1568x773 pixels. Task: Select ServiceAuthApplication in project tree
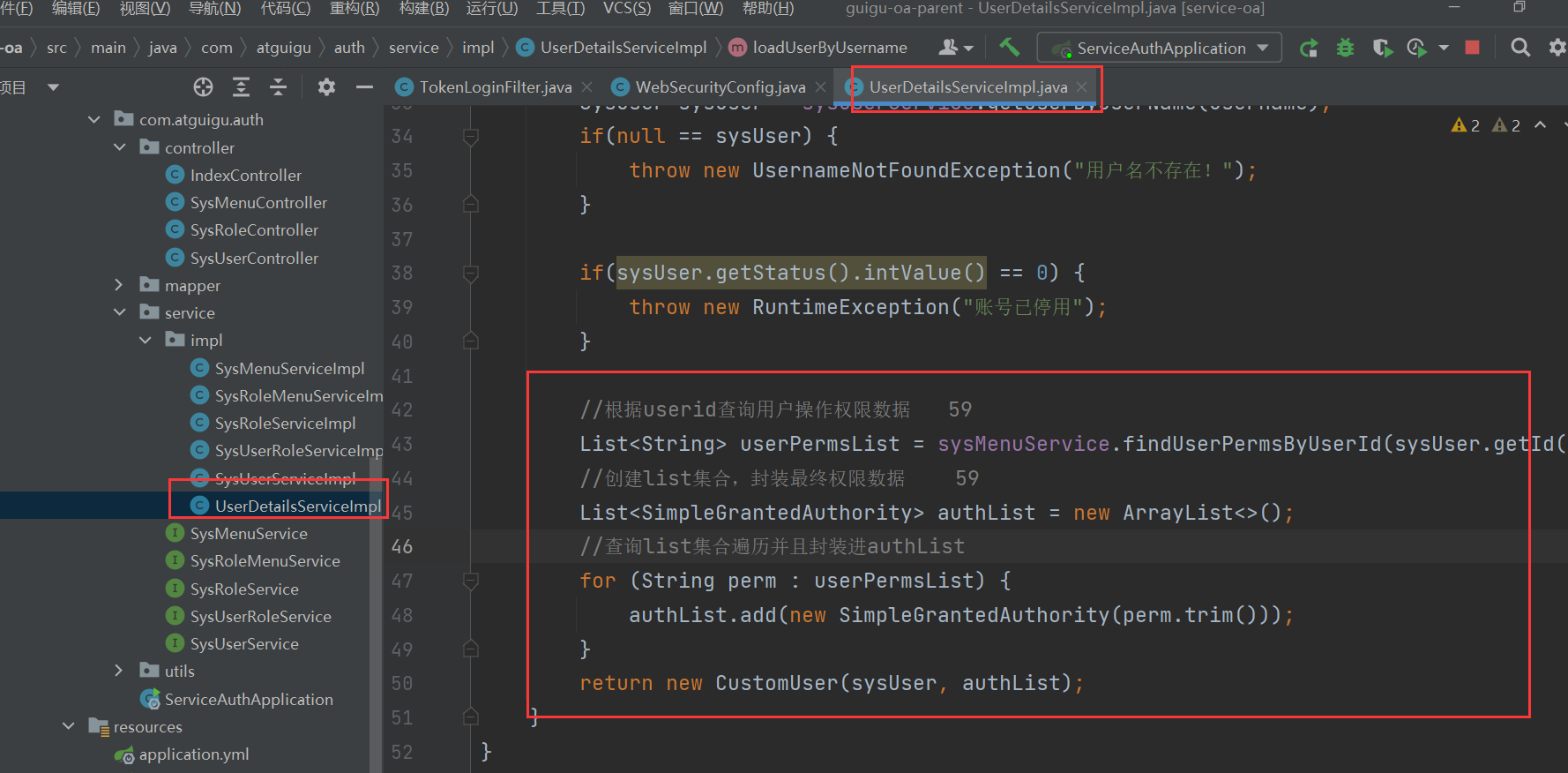pyautogui.click(x=249, y=699)
